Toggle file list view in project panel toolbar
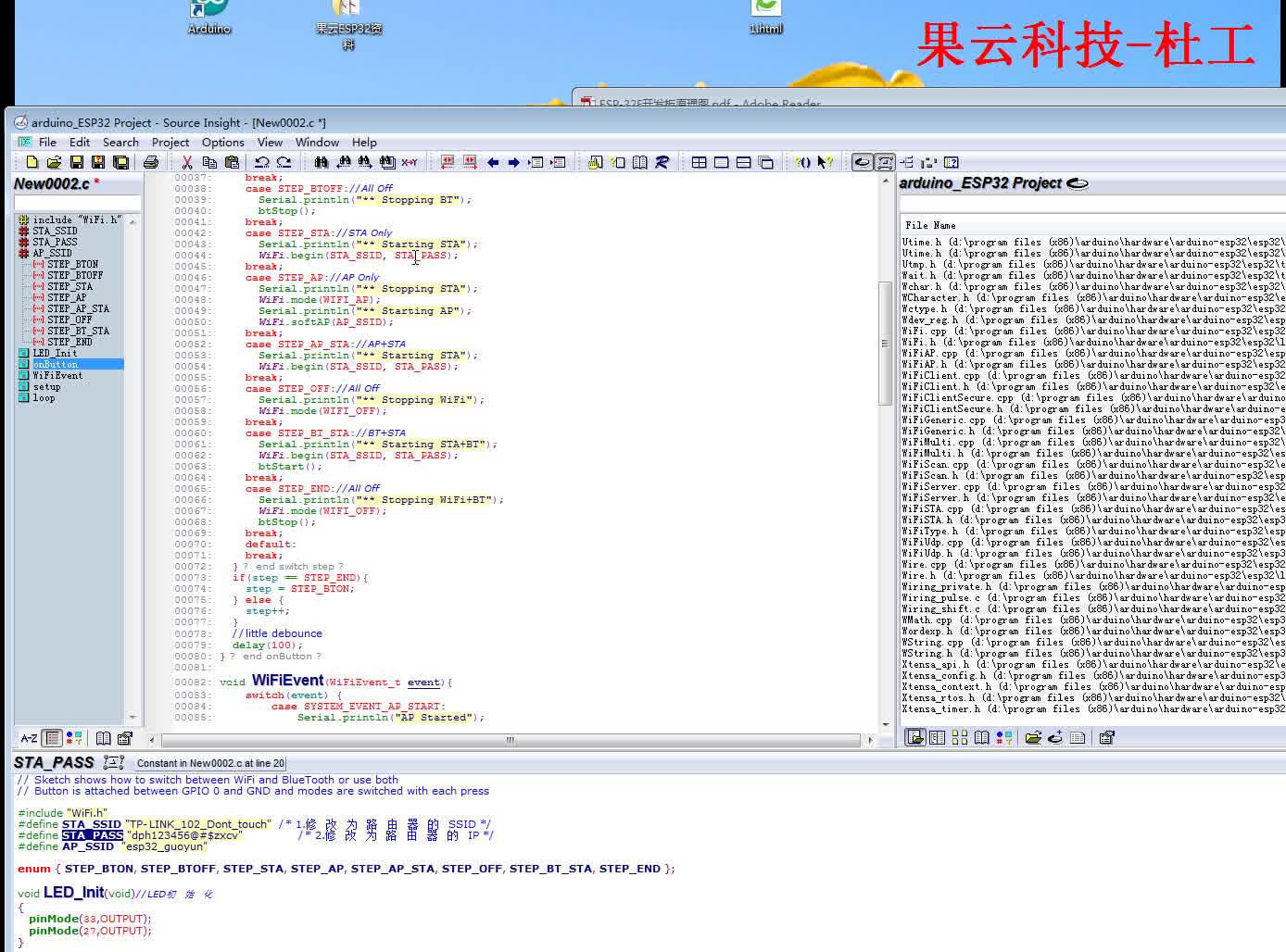The height and width of the screenshot is (952, 1286). click(915, 737)
